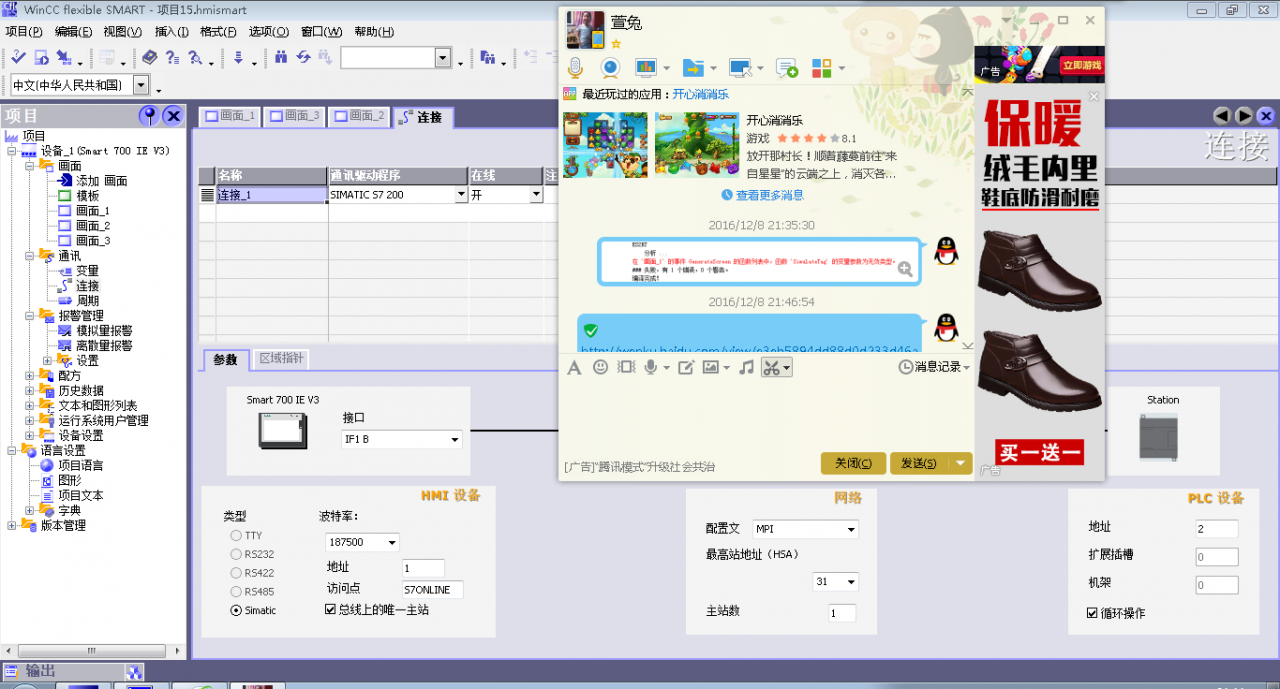Expand the 接口 IF1 B dropdown
The width and height of the screenshot is (1280, 689).
click(x=455, y=439)
